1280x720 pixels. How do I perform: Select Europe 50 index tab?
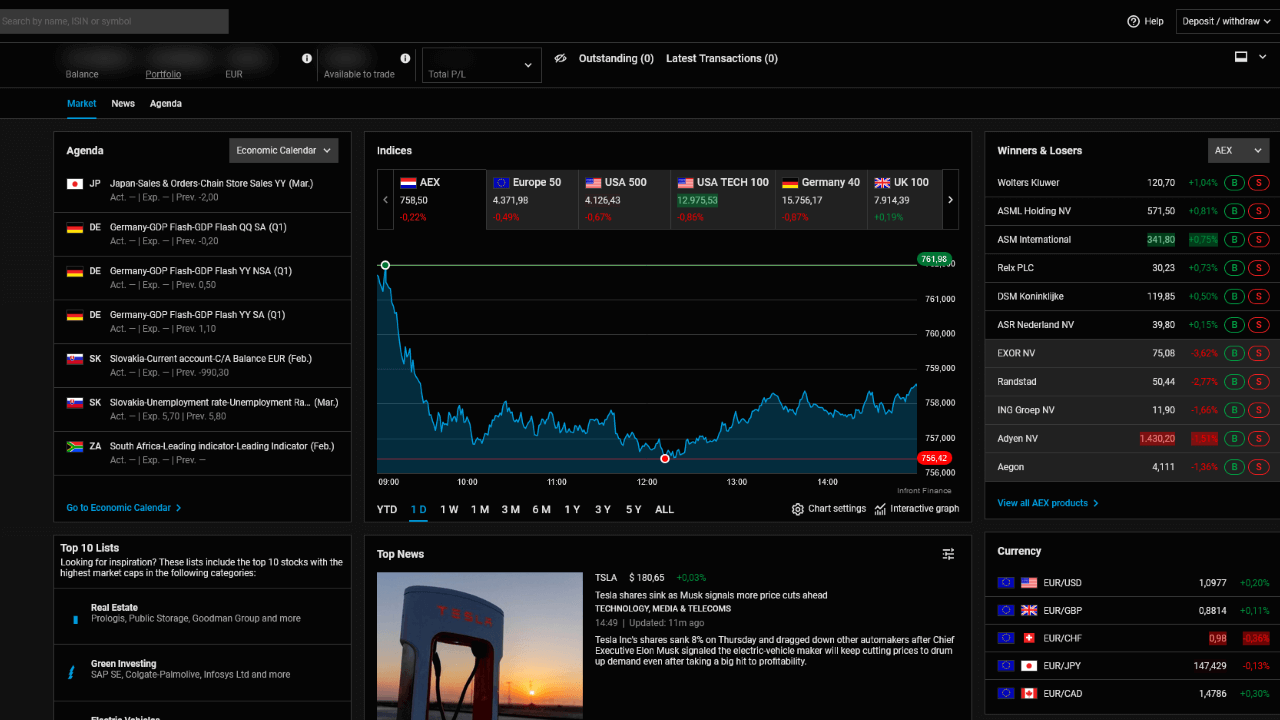pyautogui.click(x=532, y=199)
